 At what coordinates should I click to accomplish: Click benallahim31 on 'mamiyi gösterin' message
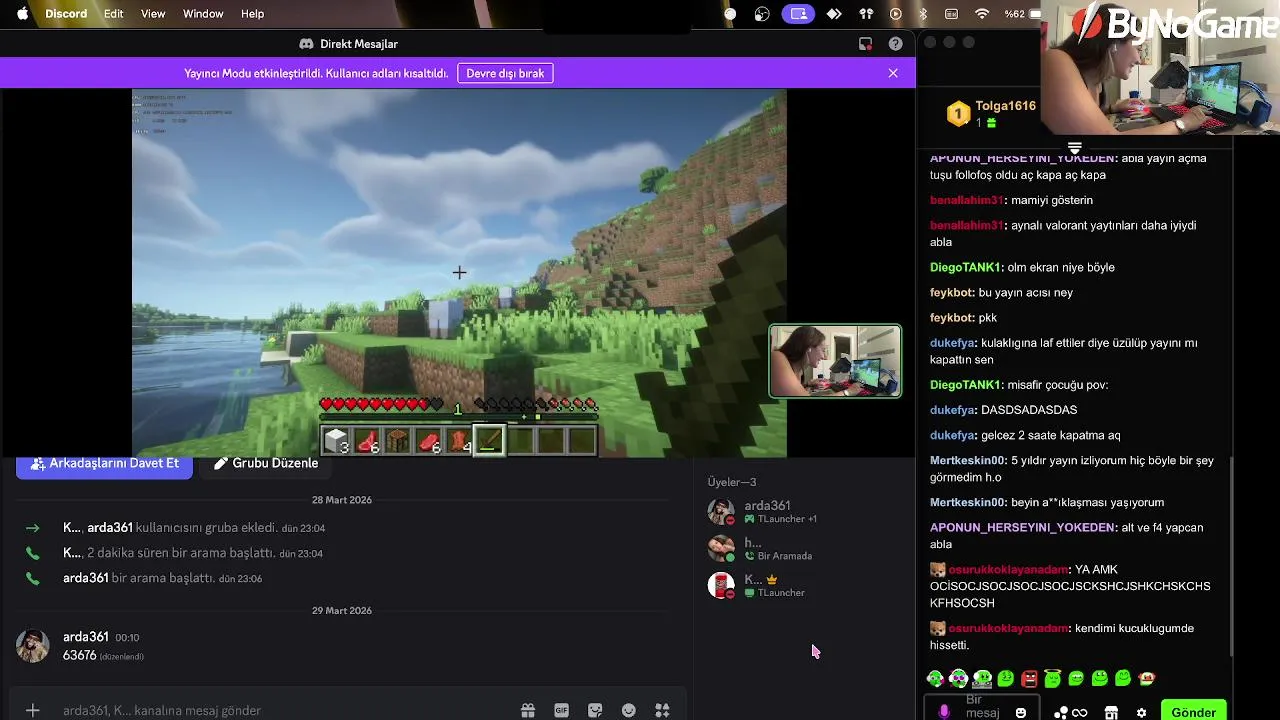967,200
